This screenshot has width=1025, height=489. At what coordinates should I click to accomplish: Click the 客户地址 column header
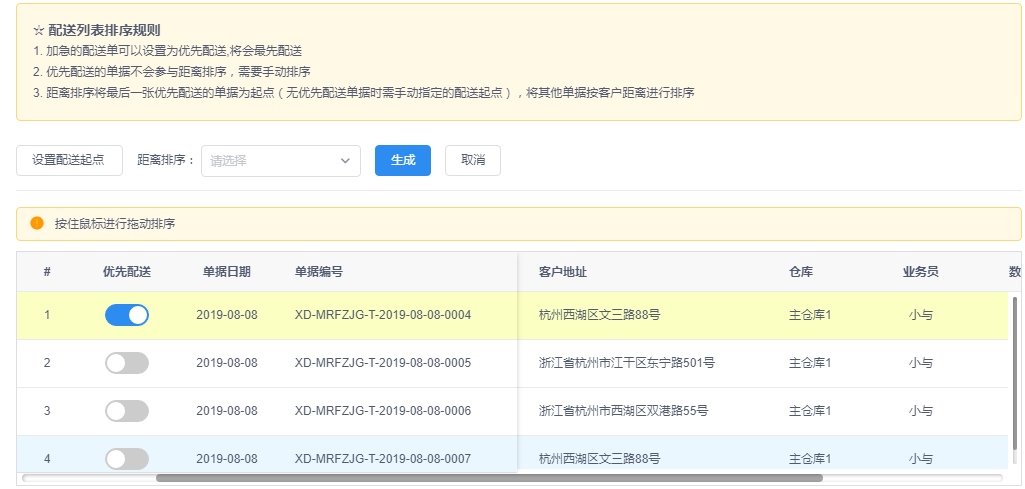(x=563, y=272)
